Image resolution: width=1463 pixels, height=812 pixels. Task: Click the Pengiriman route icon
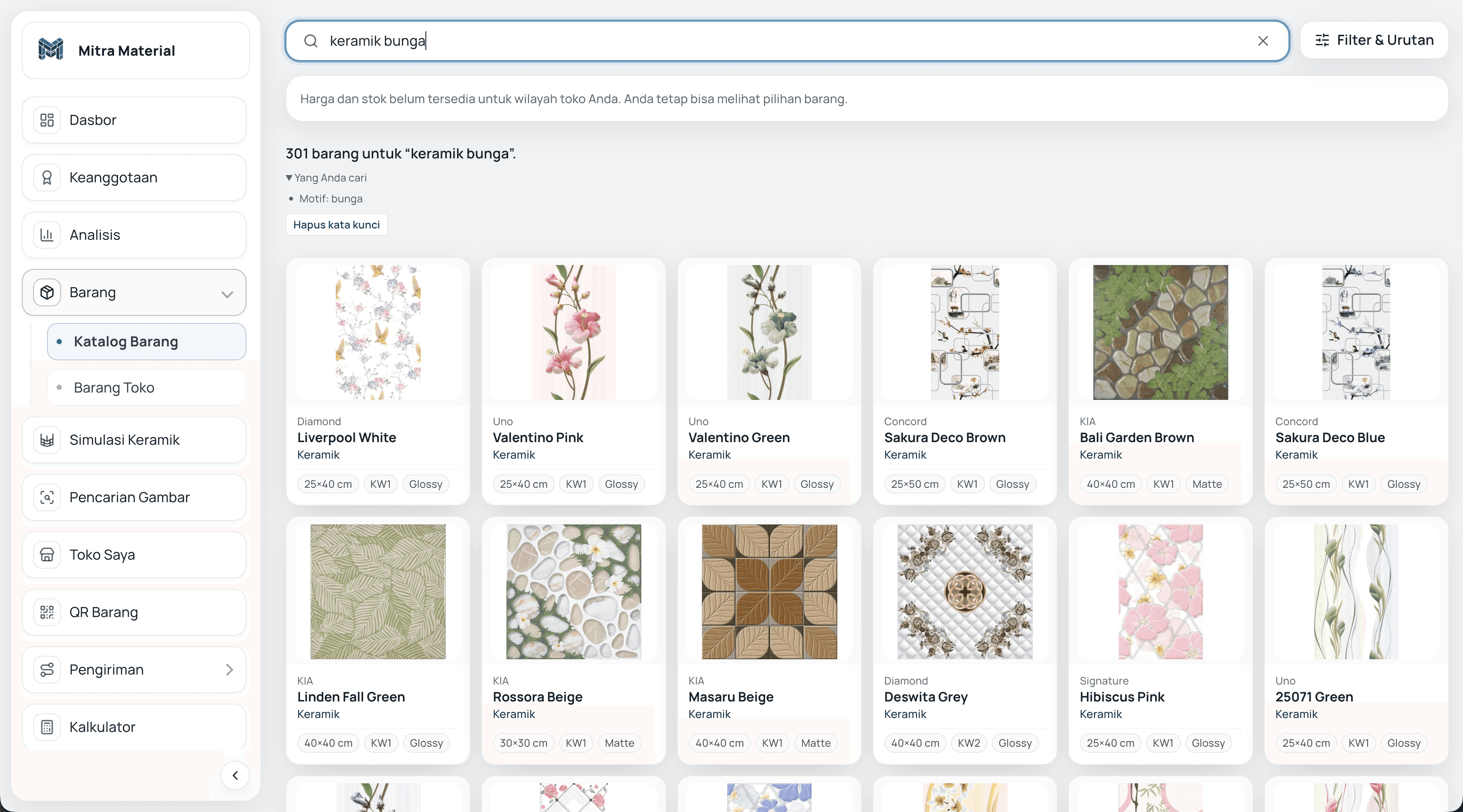(x=47, y=670)
